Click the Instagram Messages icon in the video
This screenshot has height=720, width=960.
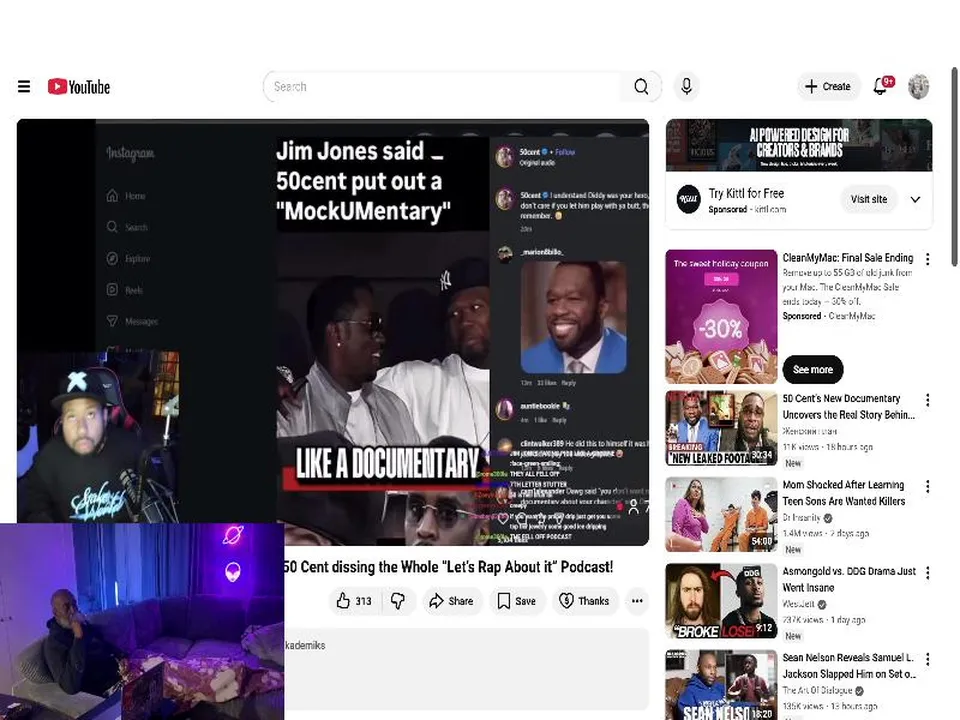click(x=112, y=321)
